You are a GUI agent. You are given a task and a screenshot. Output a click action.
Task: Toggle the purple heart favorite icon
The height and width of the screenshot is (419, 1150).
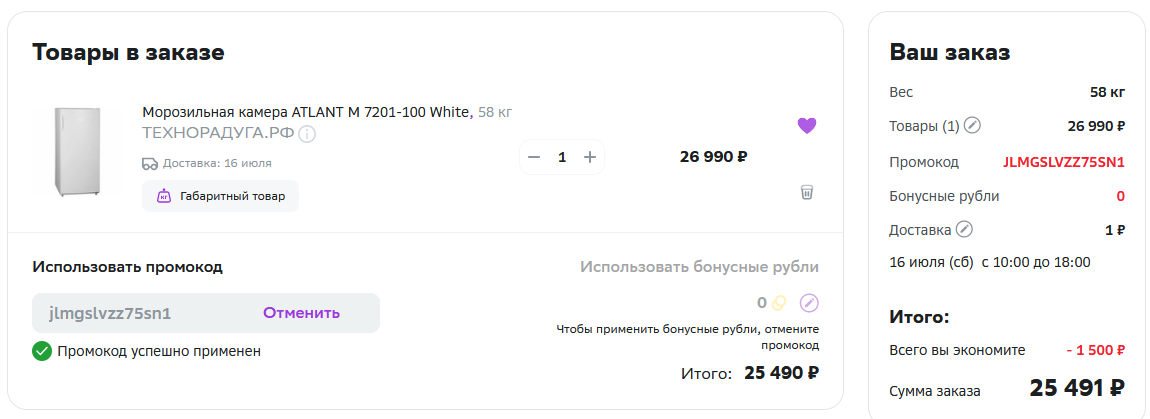click(807, 125)
